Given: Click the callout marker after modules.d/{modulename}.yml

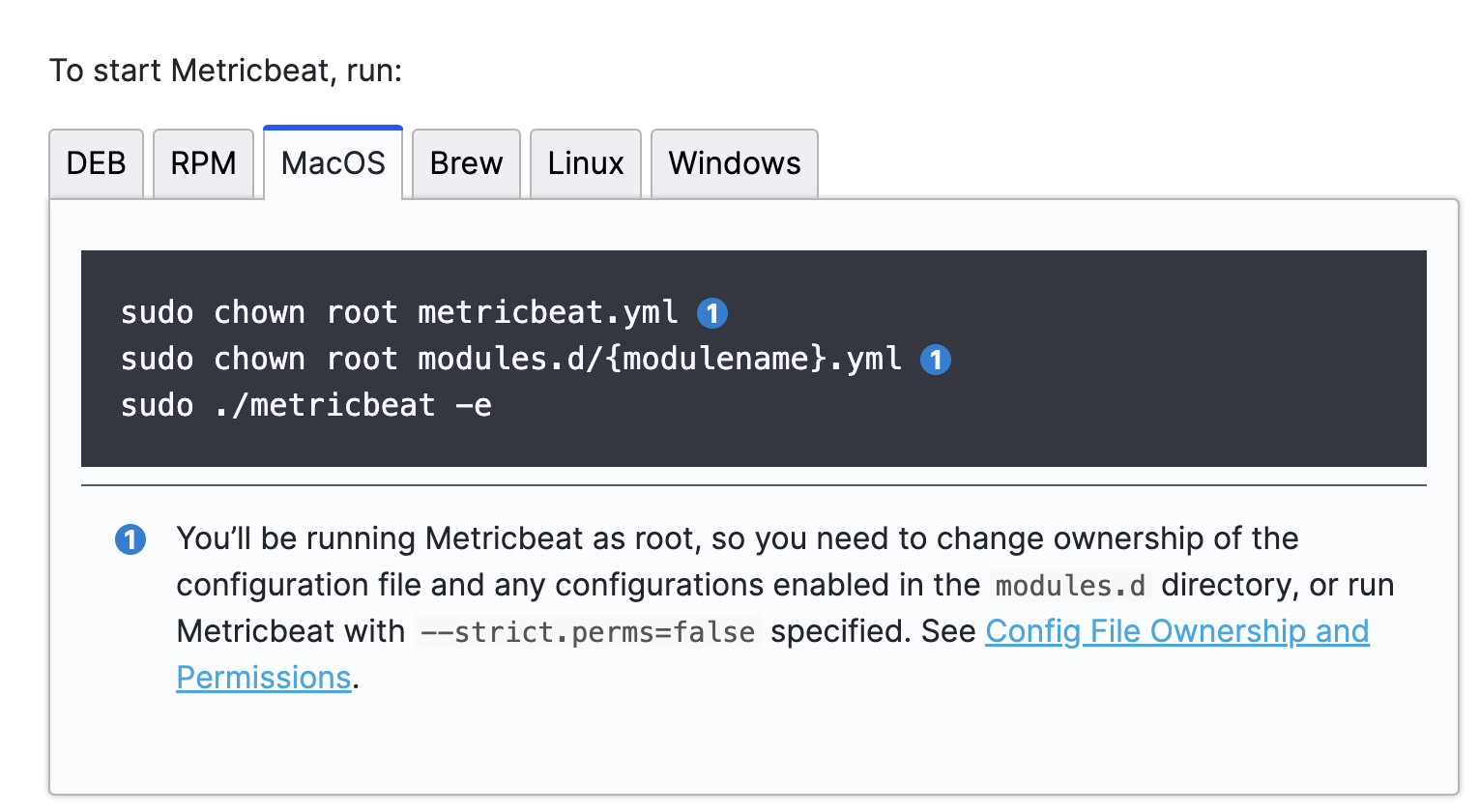Looking at the screenshot, I should click(936, 360).
